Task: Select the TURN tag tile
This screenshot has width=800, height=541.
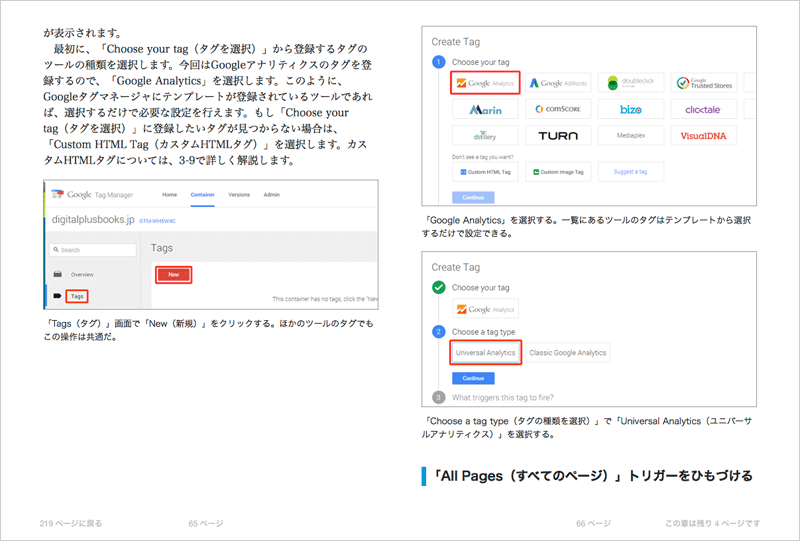Action: pyautogui.click(x=558, y=136)
